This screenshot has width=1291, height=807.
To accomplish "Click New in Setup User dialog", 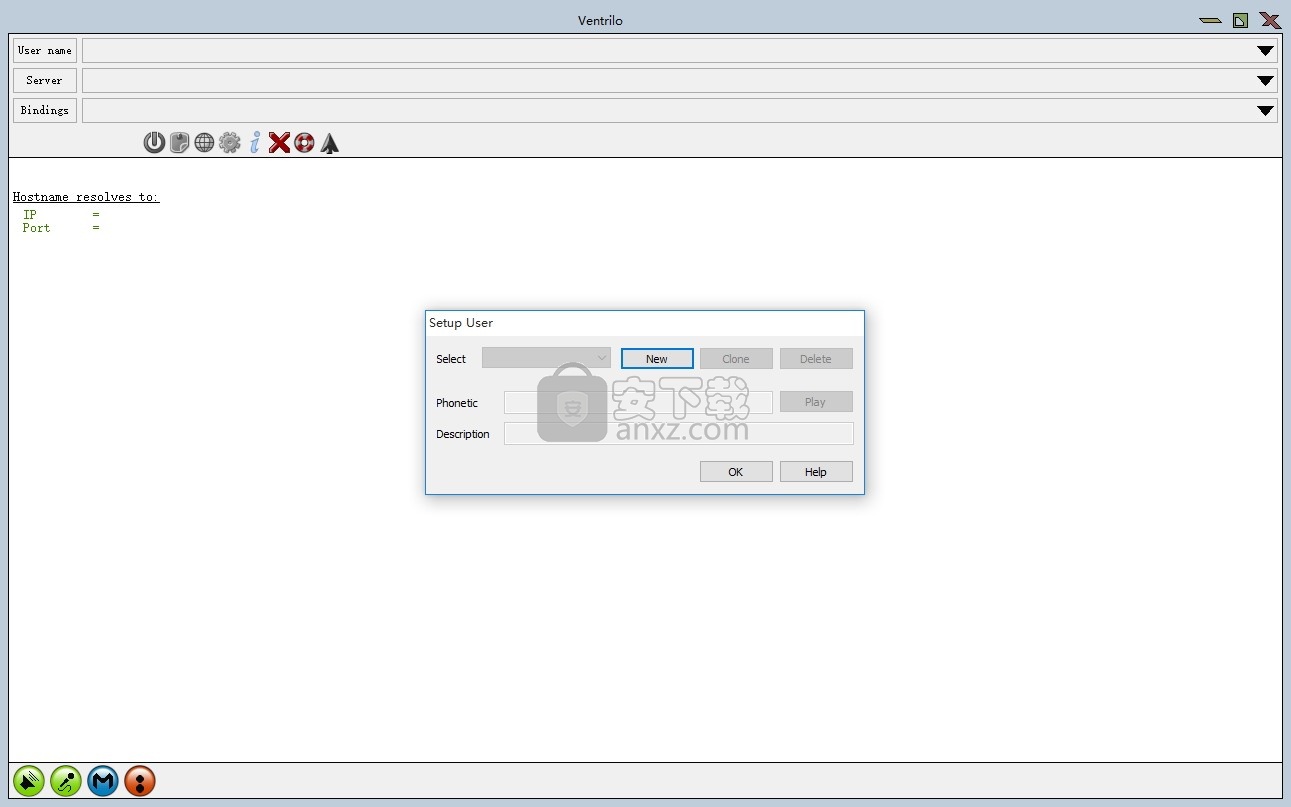I will [657, 359].
